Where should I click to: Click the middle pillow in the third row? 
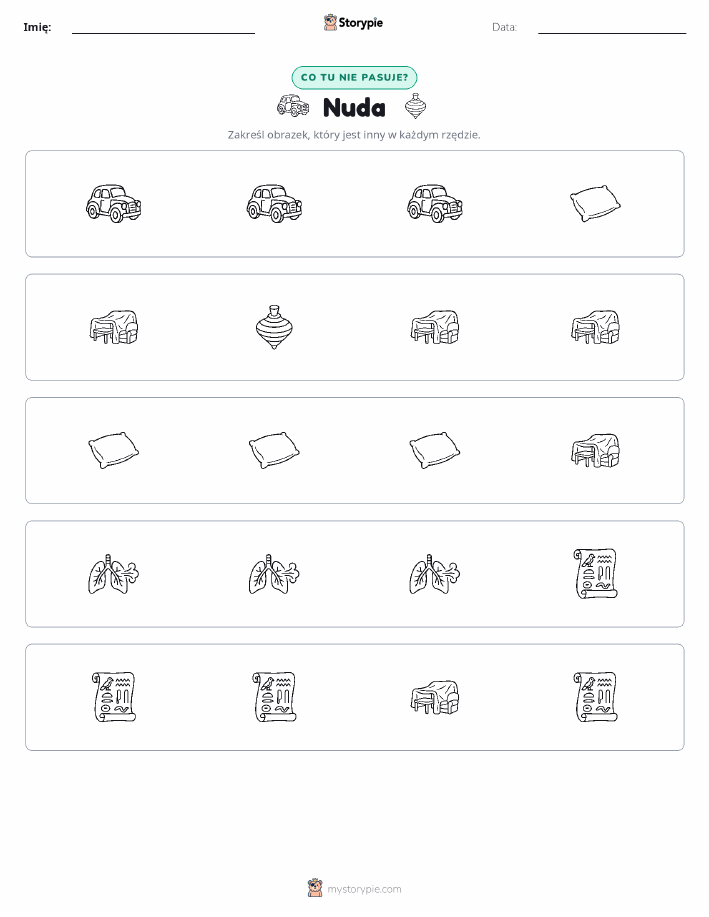click(x=274, y=450)
